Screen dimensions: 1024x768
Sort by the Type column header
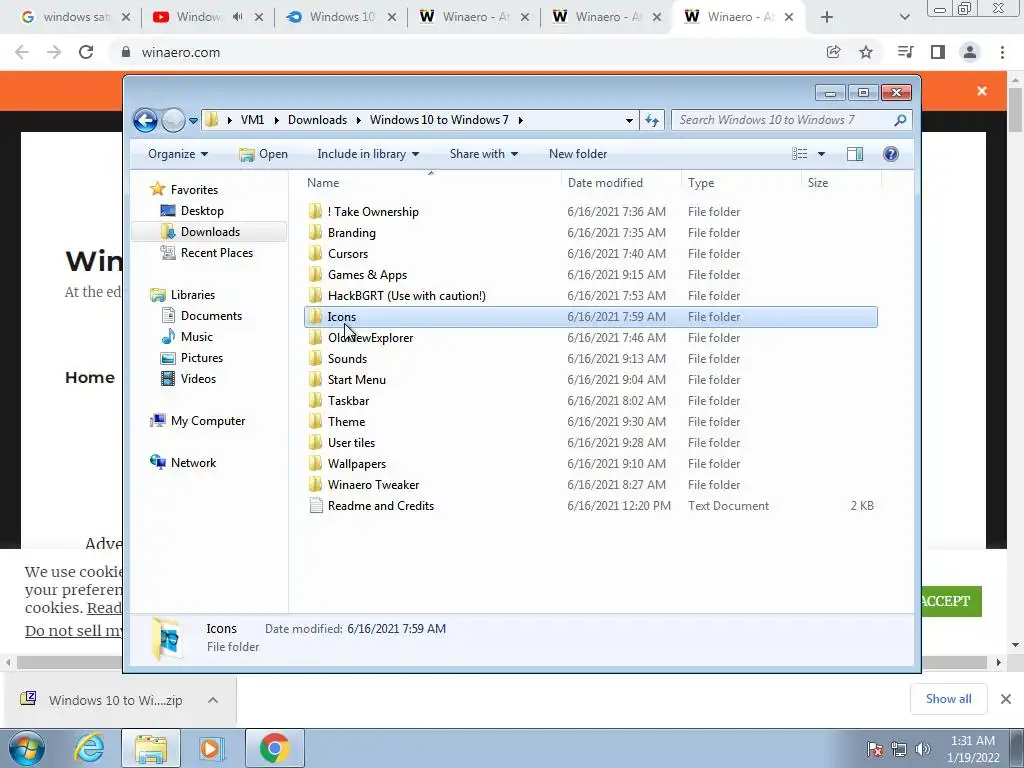pos(741,184)
